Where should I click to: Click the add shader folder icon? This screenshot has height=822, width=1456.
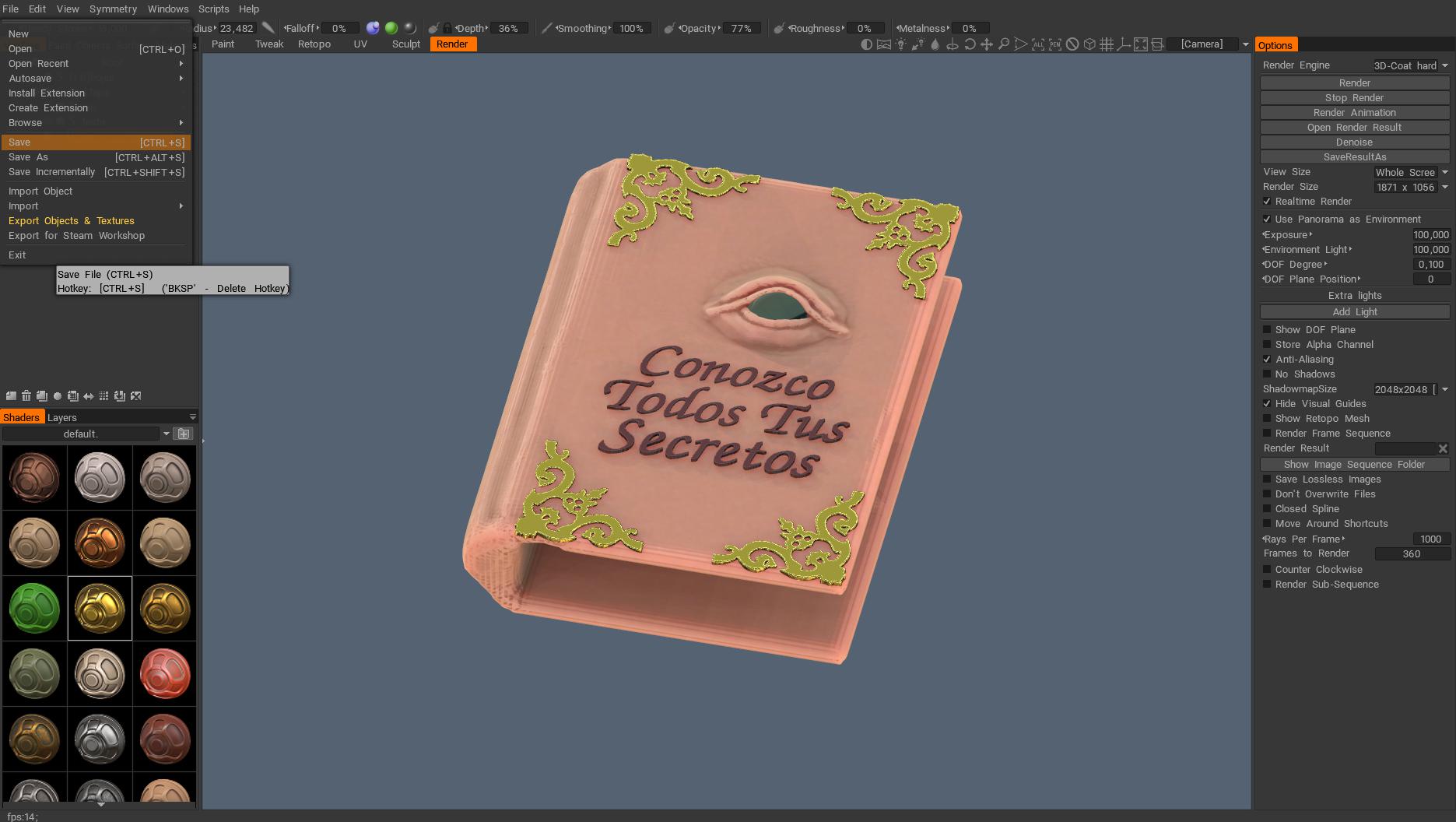pos(184,434)
